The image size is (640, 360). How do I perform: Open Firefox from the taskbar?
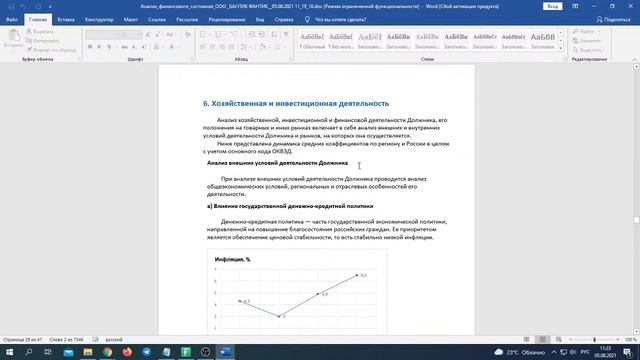coord(127,352)
